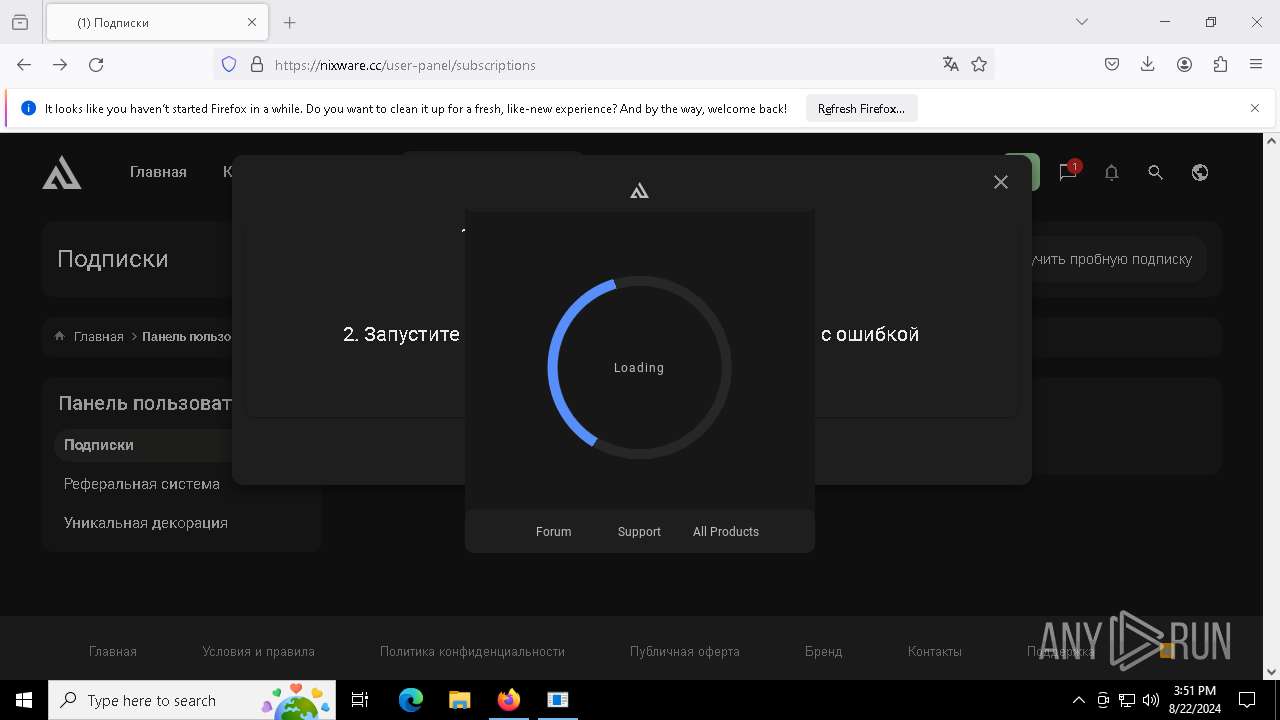Open the site search magnifier icon

[1155, 172]
